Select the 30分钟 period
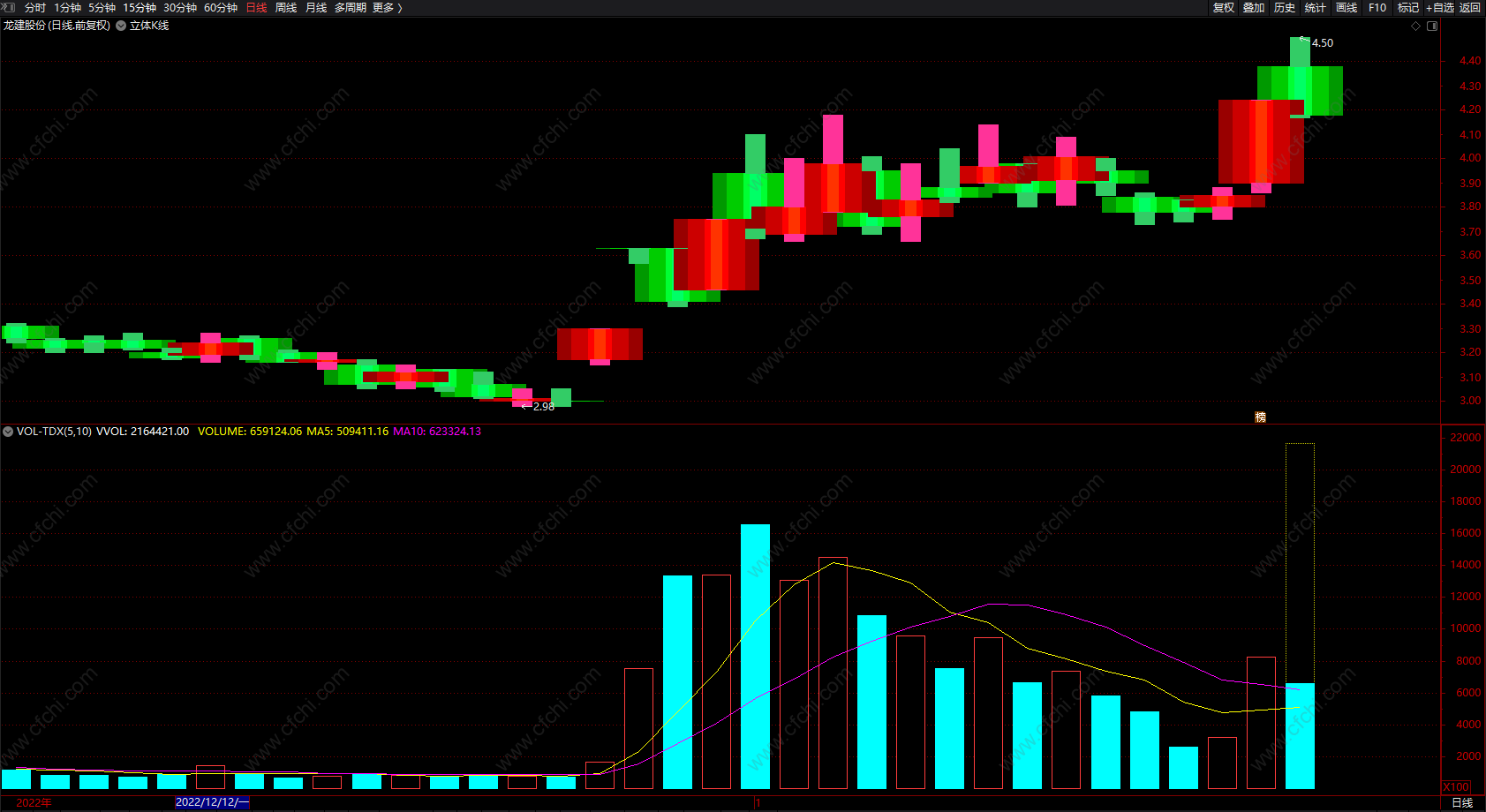Image resolution: width=1486 pixels, height=812 pixels. [x=180, y=8]
